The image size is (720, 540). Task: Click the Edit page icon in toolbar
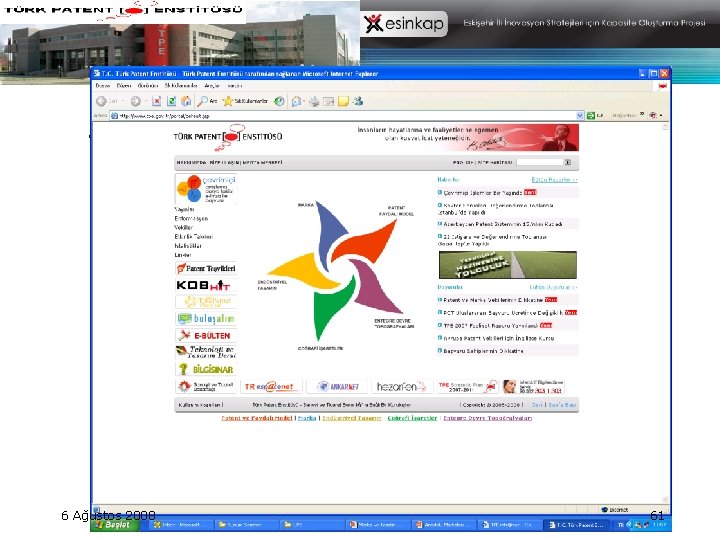(x=329, y=101)
